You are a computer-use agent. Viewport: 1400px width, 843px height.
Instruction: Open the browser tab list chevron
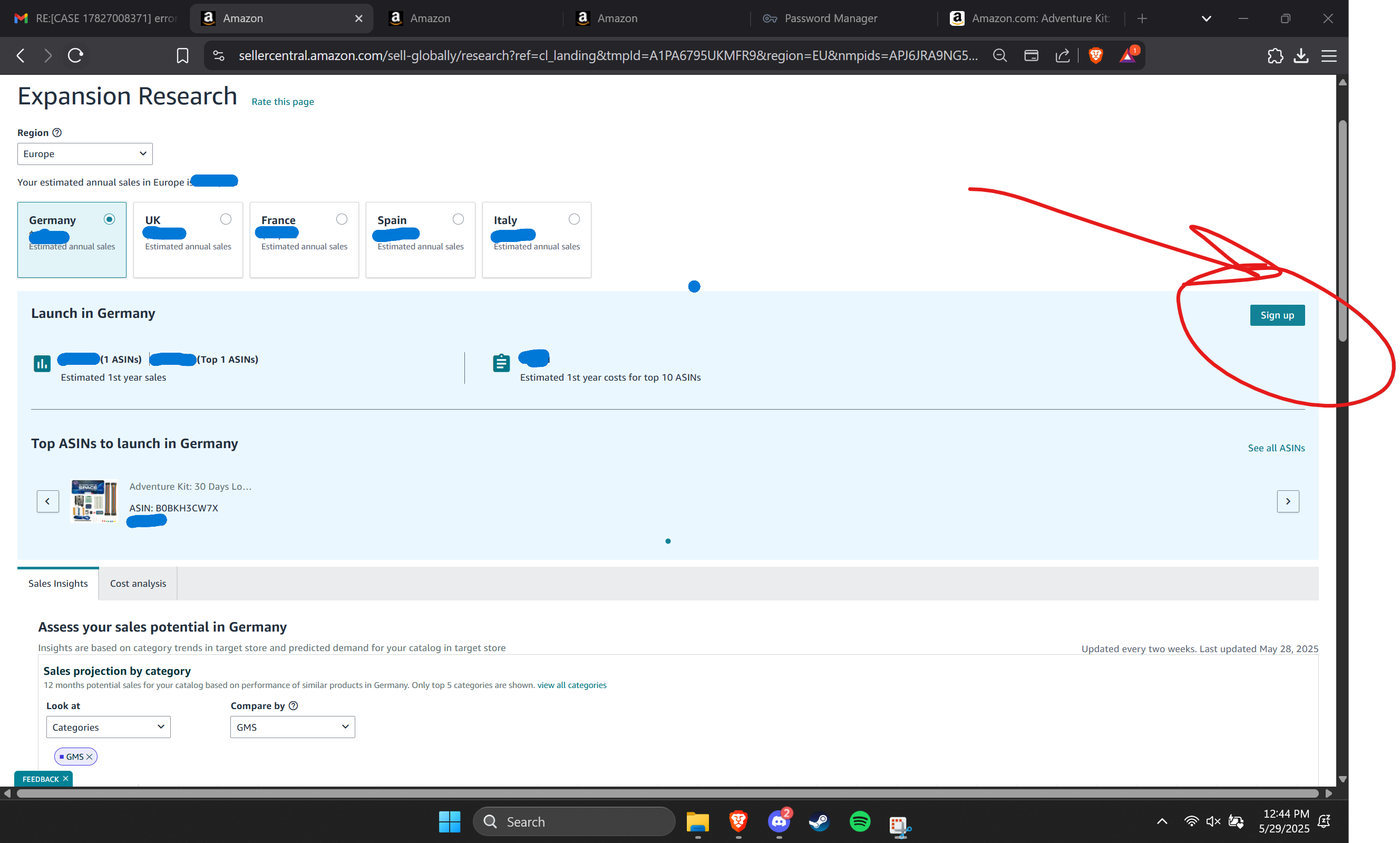[x=1207, y=19]
